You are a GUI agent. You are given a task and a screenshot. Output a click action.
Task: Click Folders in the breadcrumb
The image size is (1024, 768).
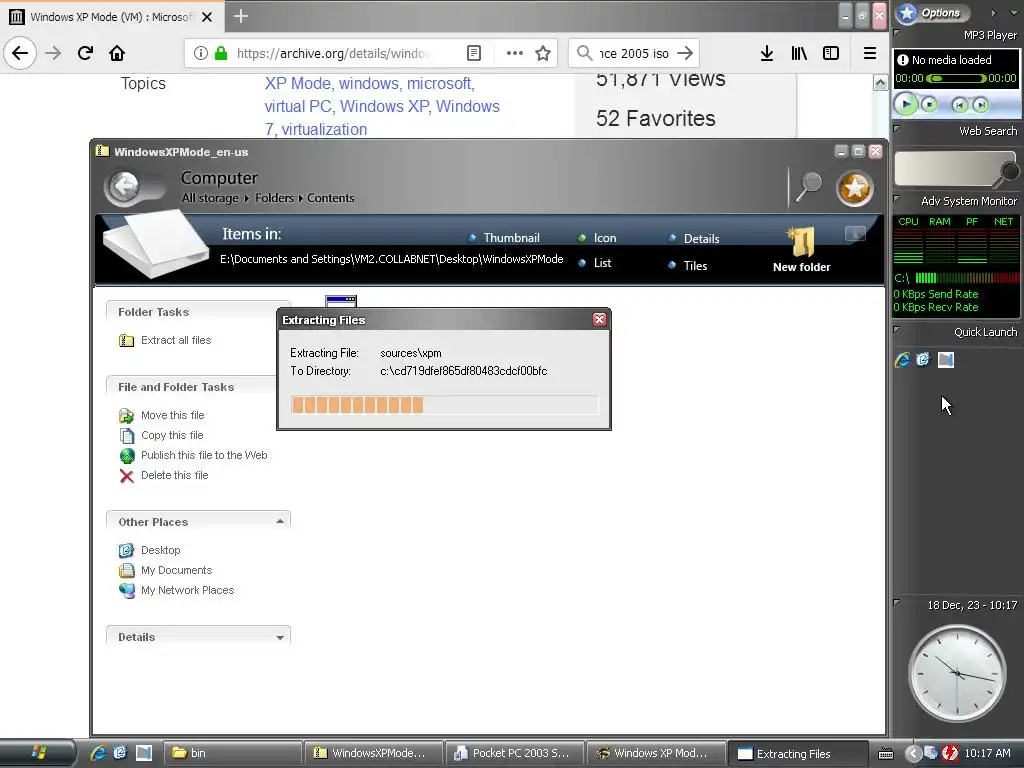click(274, 198)
